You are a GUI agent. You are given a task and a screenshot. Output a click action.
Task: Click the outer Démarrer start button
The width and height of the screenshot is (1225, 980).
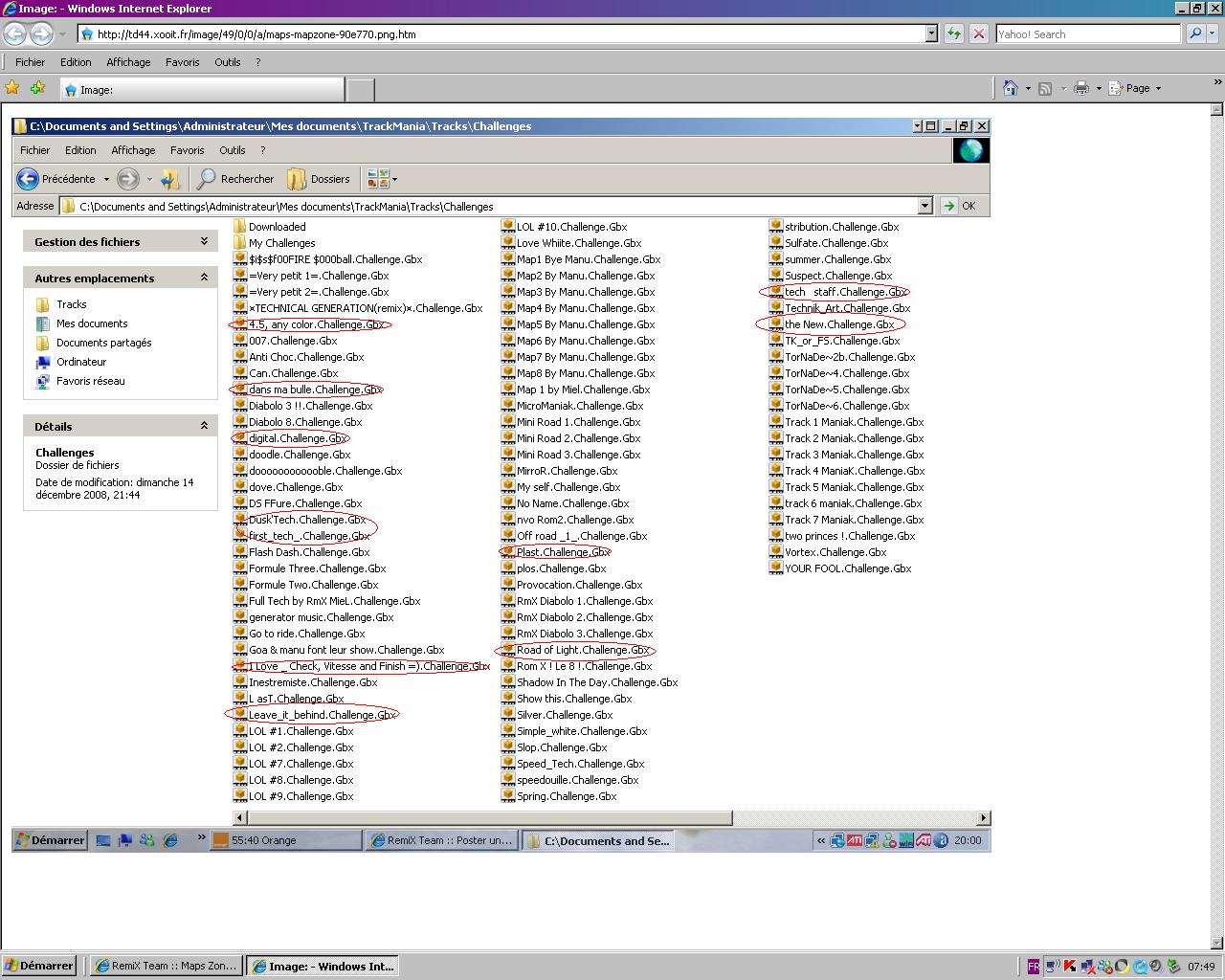[x=38, y=966]
